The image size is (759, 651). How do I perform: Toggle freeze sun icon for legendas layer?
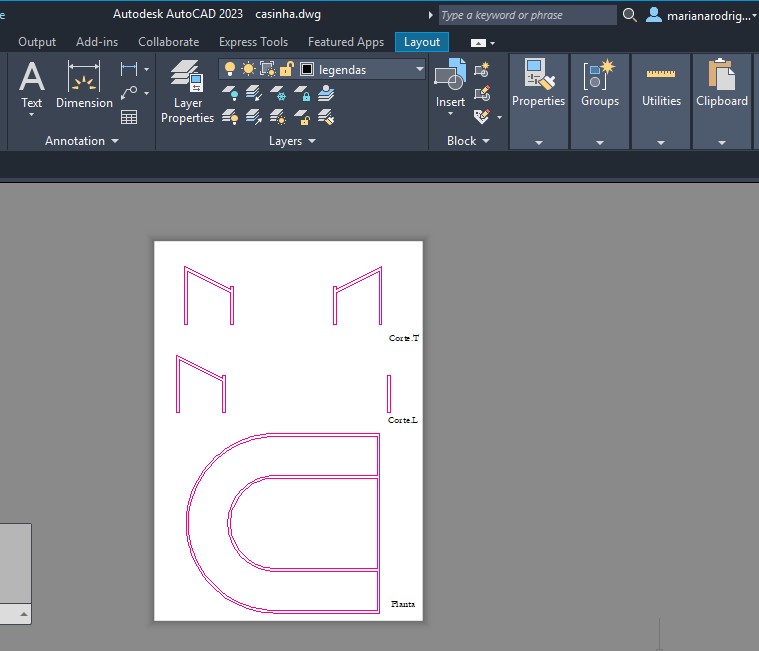click(248, 69)
